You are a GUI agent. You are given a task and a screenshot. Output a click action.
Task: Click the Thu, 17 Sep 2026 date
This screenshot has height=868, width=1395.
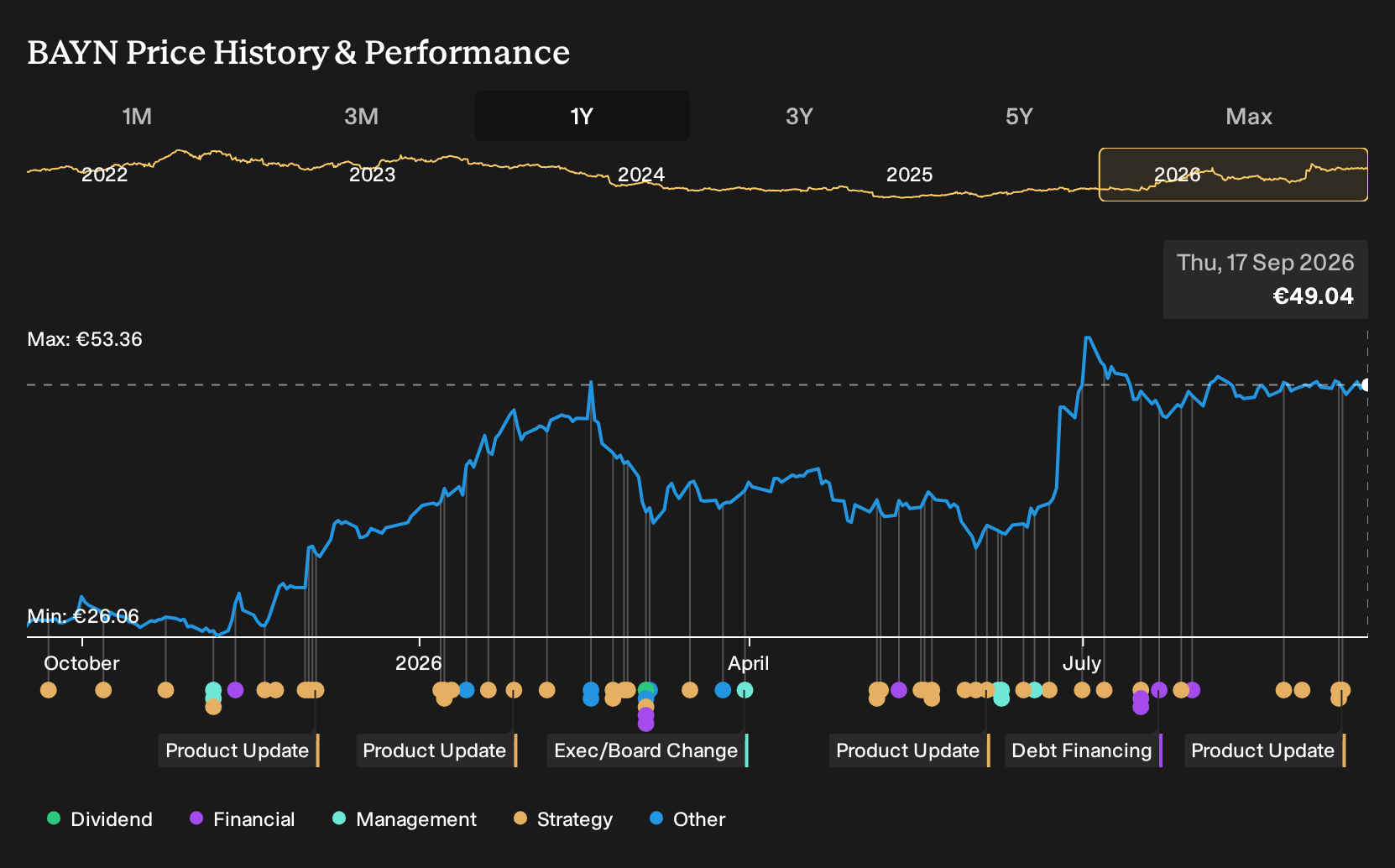tap(1266, 263)
